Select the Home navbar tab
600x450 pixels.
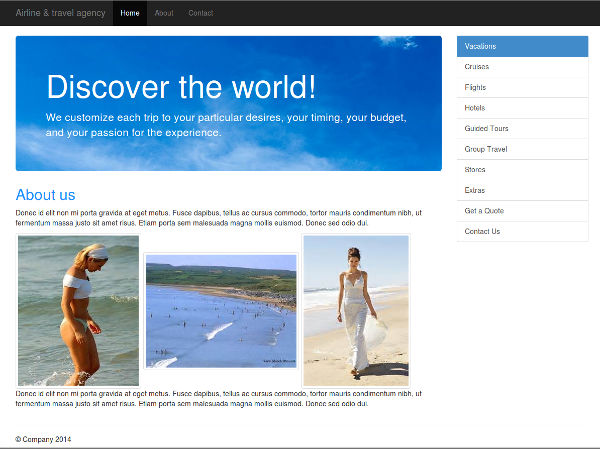(130, 13)
